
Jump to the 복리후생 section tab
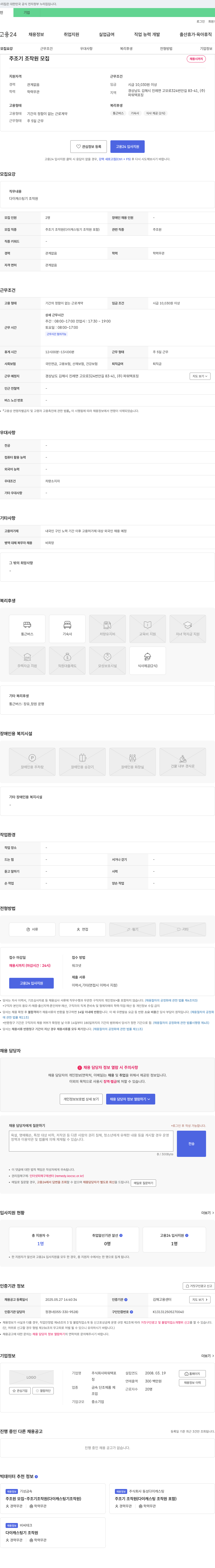click(x=126, y=49)
